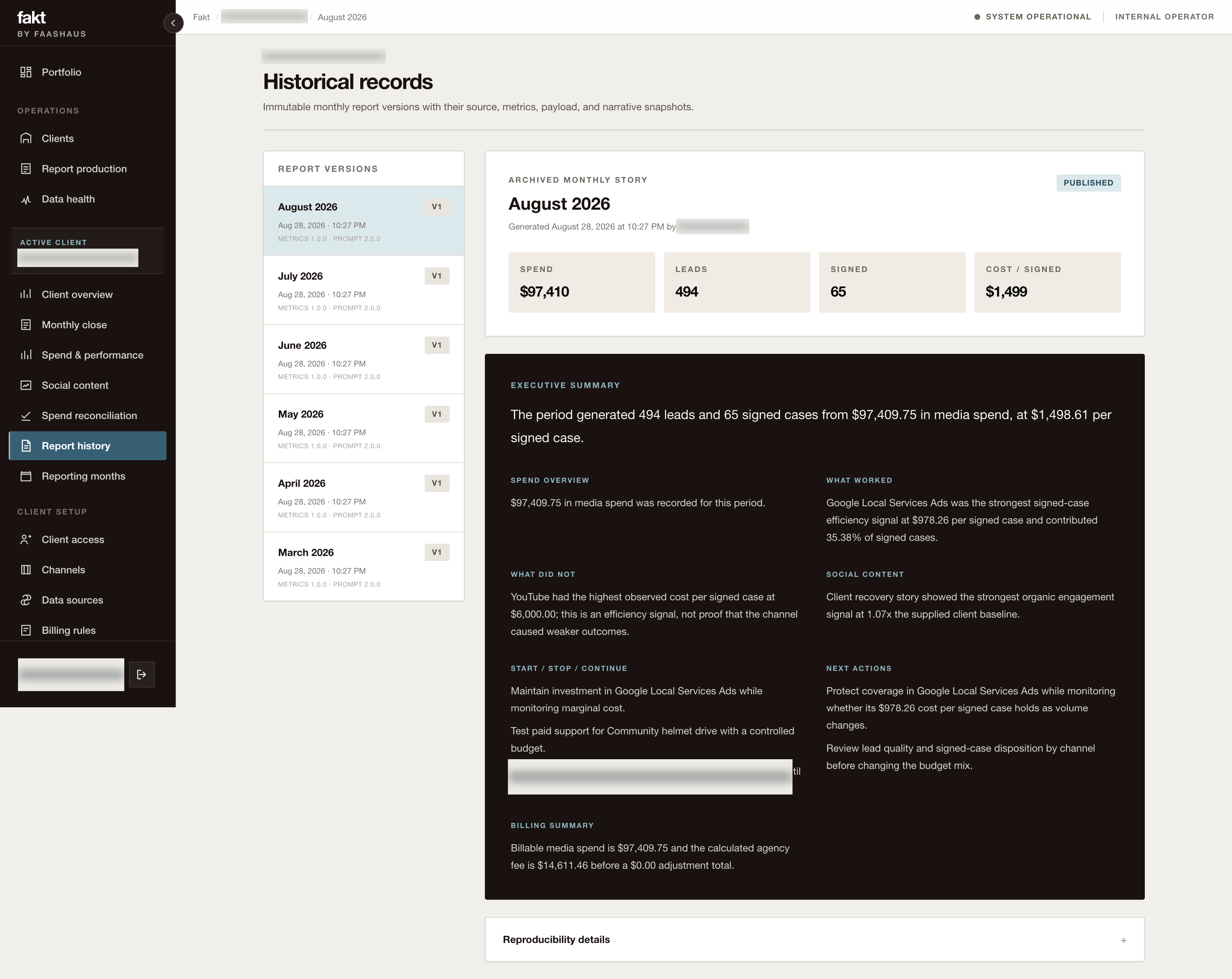Go to Social content
The width and height of the screenshot is (1232, 979).
(x=88, y=385)
